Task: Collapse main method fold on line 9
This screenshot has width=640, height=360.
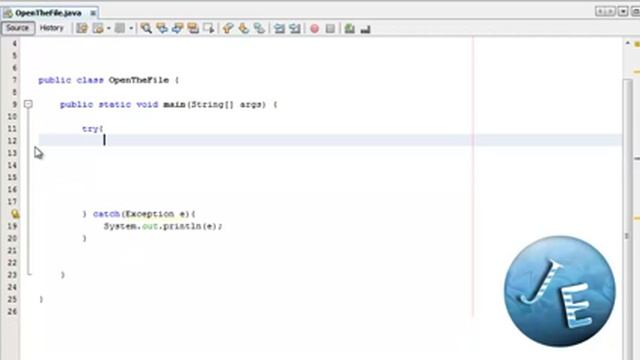Action: [28, 104]
